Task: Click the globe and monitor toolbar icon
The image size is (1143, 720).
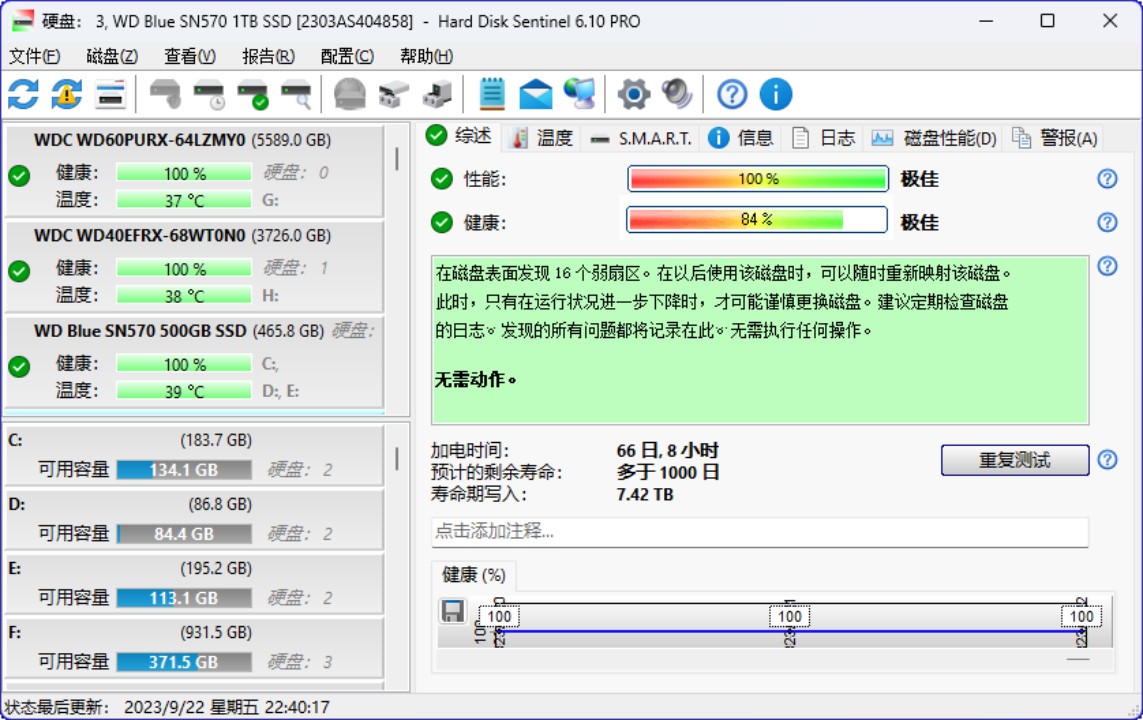Action: point(580,94)
